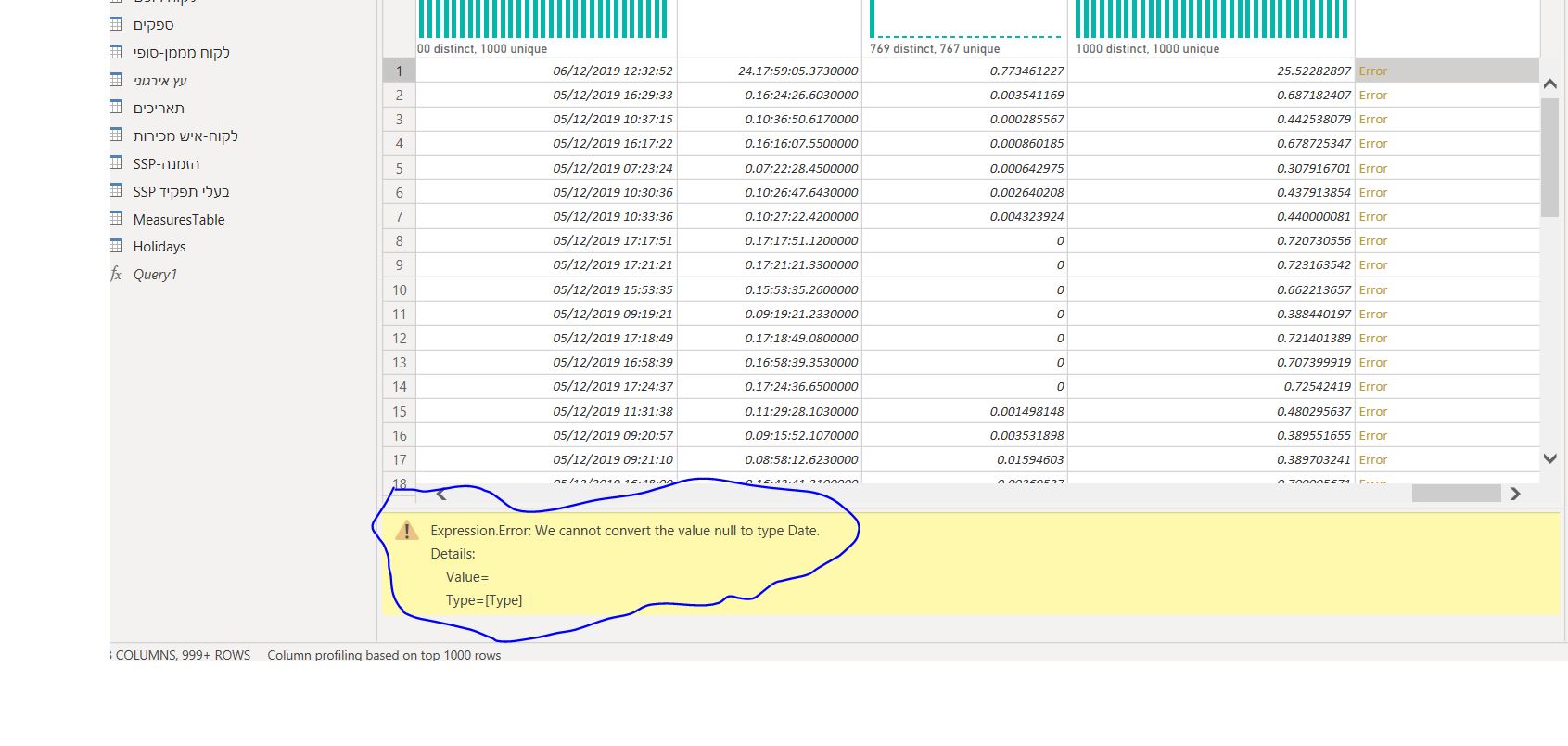
Task: Click cell value 25.52282897
Action: click(1212, 71)
